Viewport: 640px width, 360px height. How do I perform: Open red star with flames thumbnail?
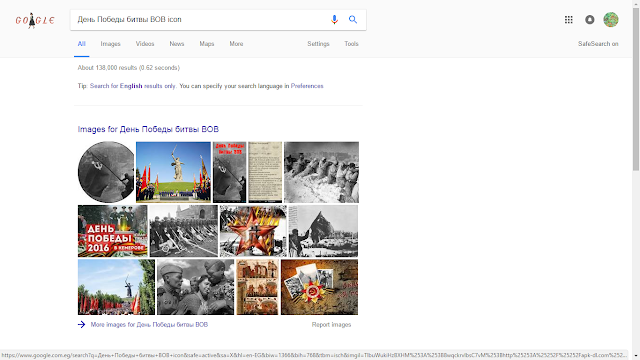pyautogui.click(x=253, y=231)
